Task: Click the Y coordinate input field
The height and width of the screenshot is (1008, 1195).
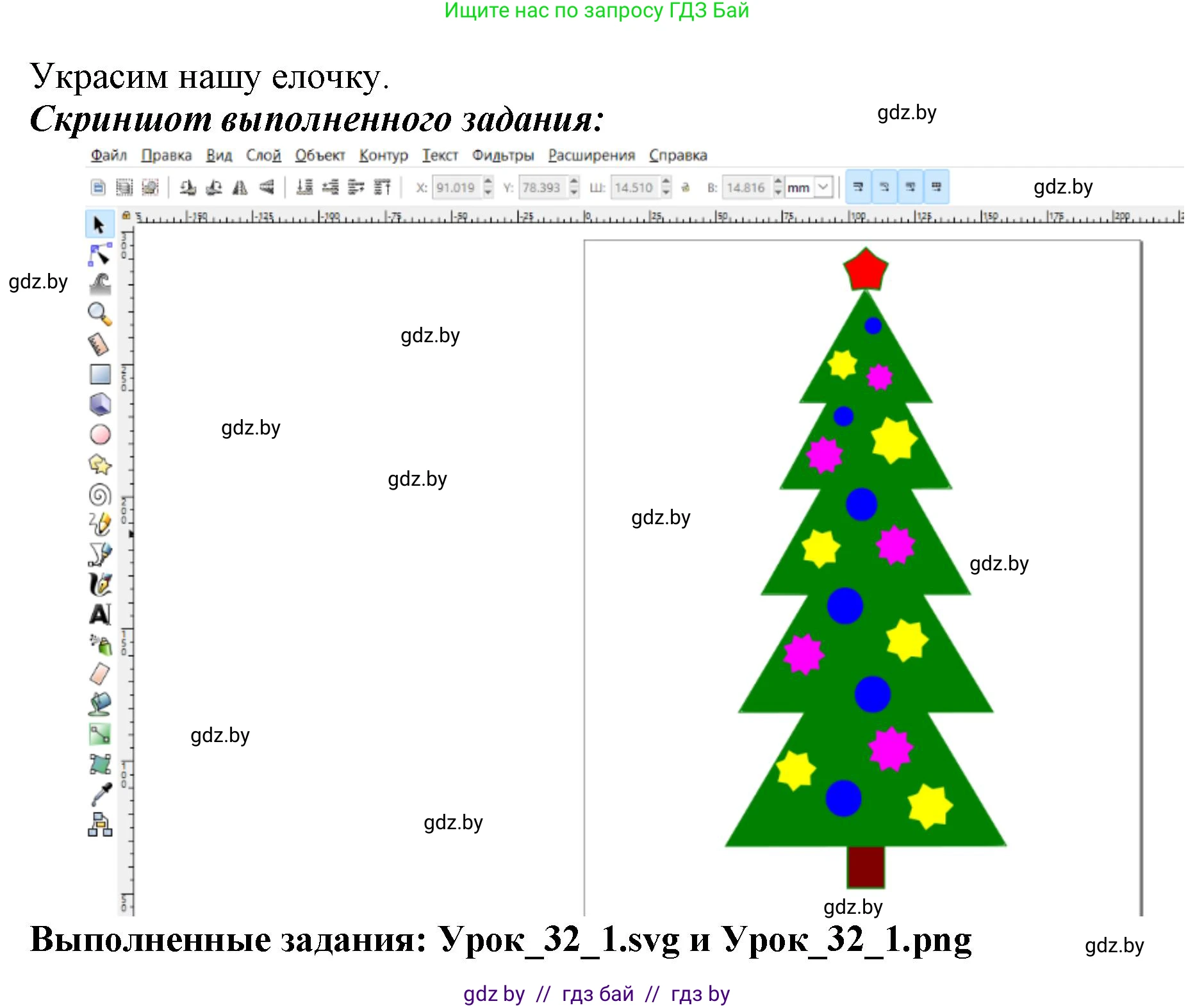Action: pos(541,187)
